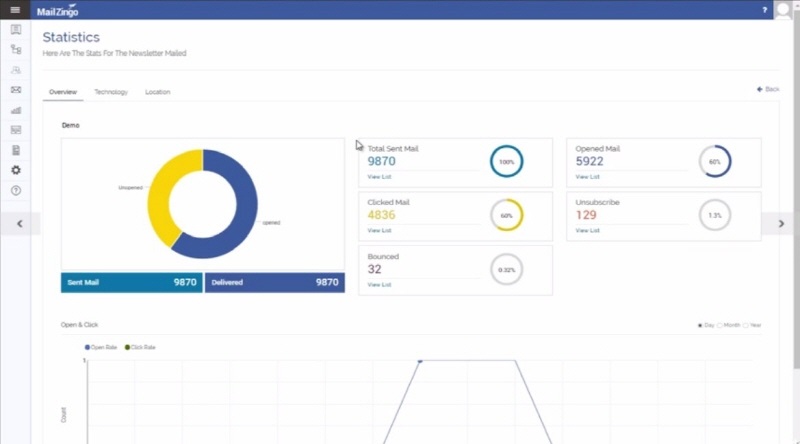Screen dimensions: 800x444
Task: Click the Clicked Mail value 4836
Action: click(382, 215)
